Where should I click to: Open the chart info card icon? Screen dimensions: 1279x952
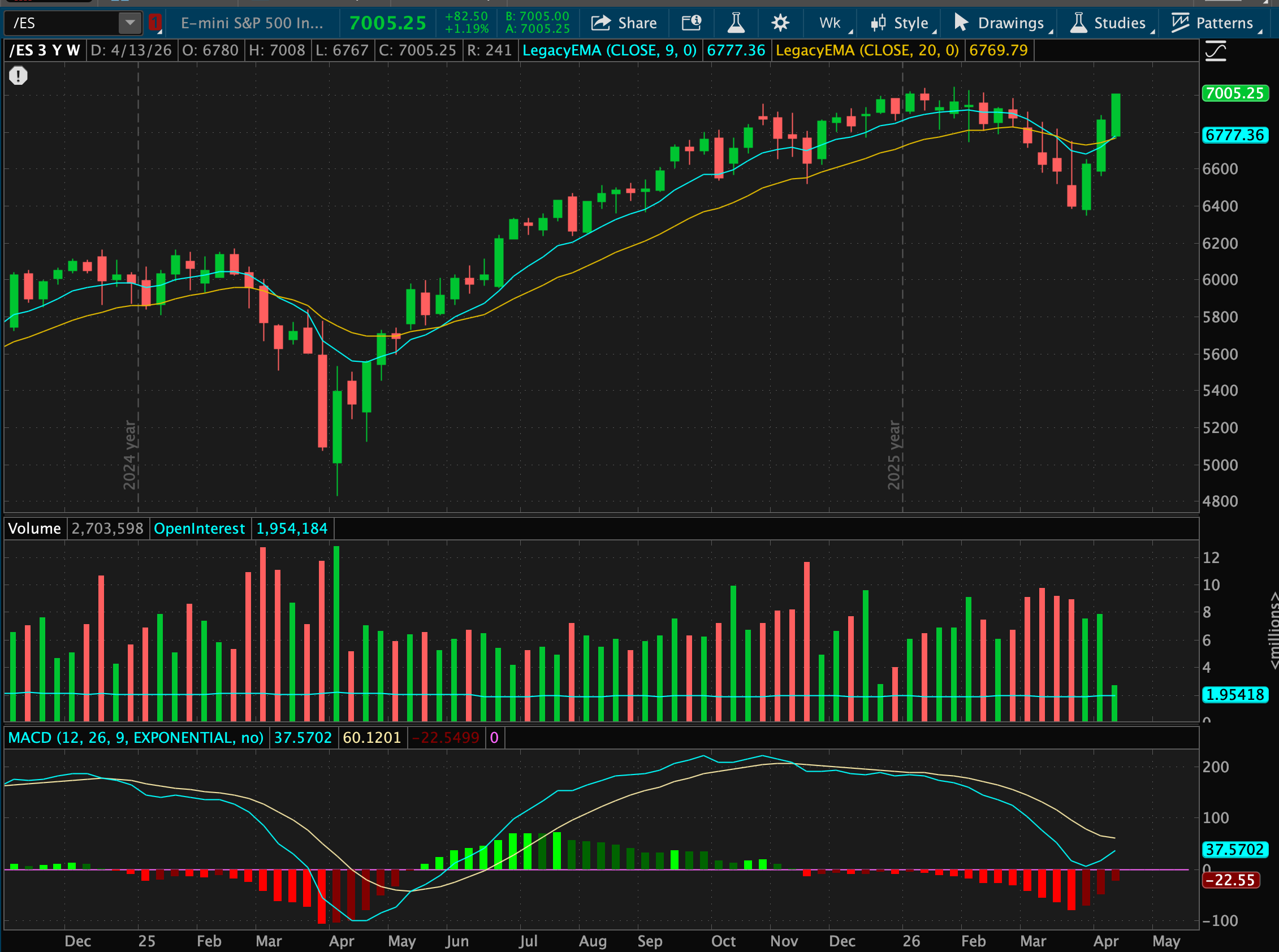click(x=691, y=23)
